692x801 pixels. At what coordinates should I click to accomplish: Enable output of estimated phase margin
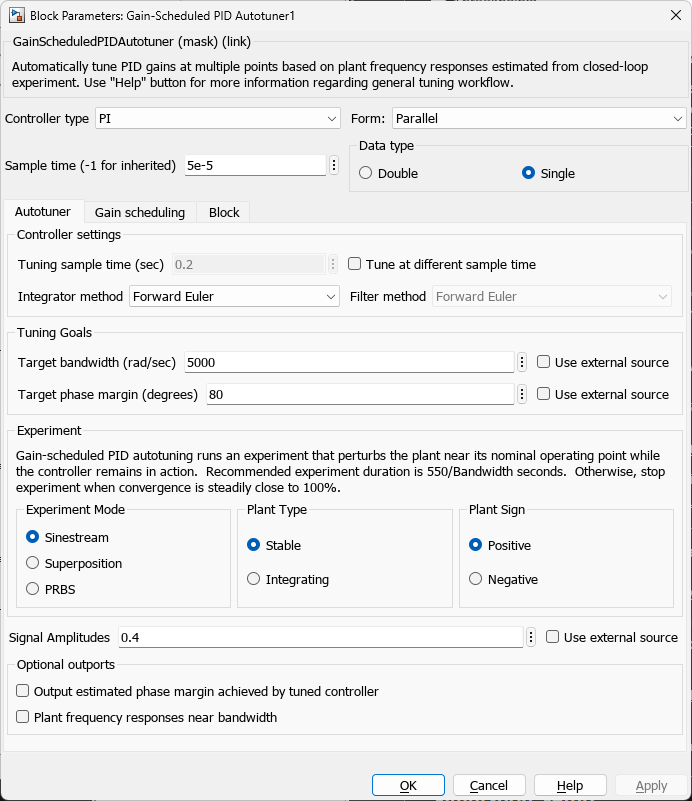22,691
